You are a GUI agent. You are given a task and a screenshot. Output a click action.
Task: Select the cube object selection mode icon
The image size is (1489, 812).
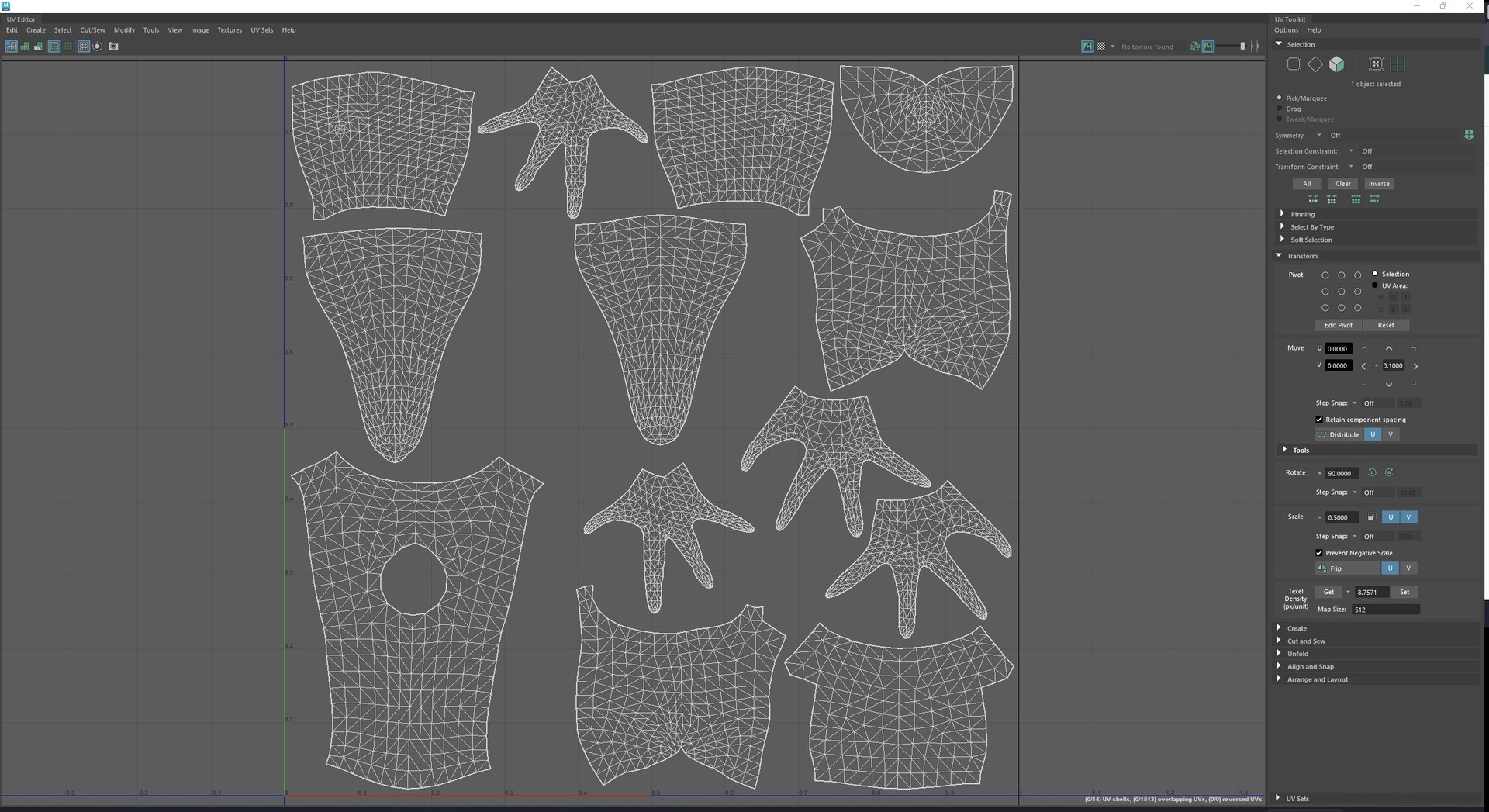click(x=1336, y=64)
